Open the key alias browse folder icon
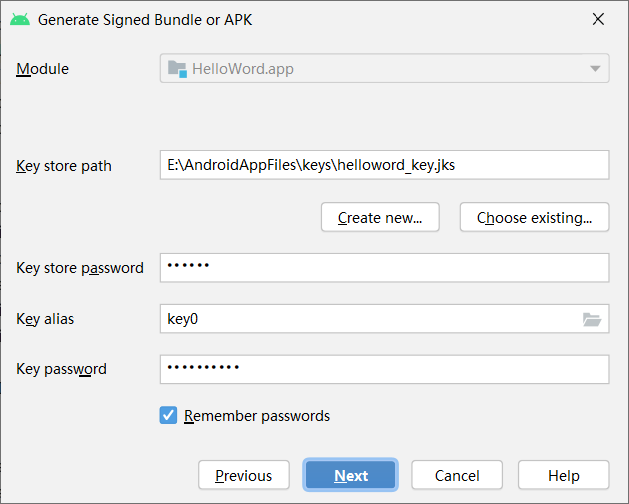Image resolution: width=629 pixels, height=504 pixels. (592, 319)
